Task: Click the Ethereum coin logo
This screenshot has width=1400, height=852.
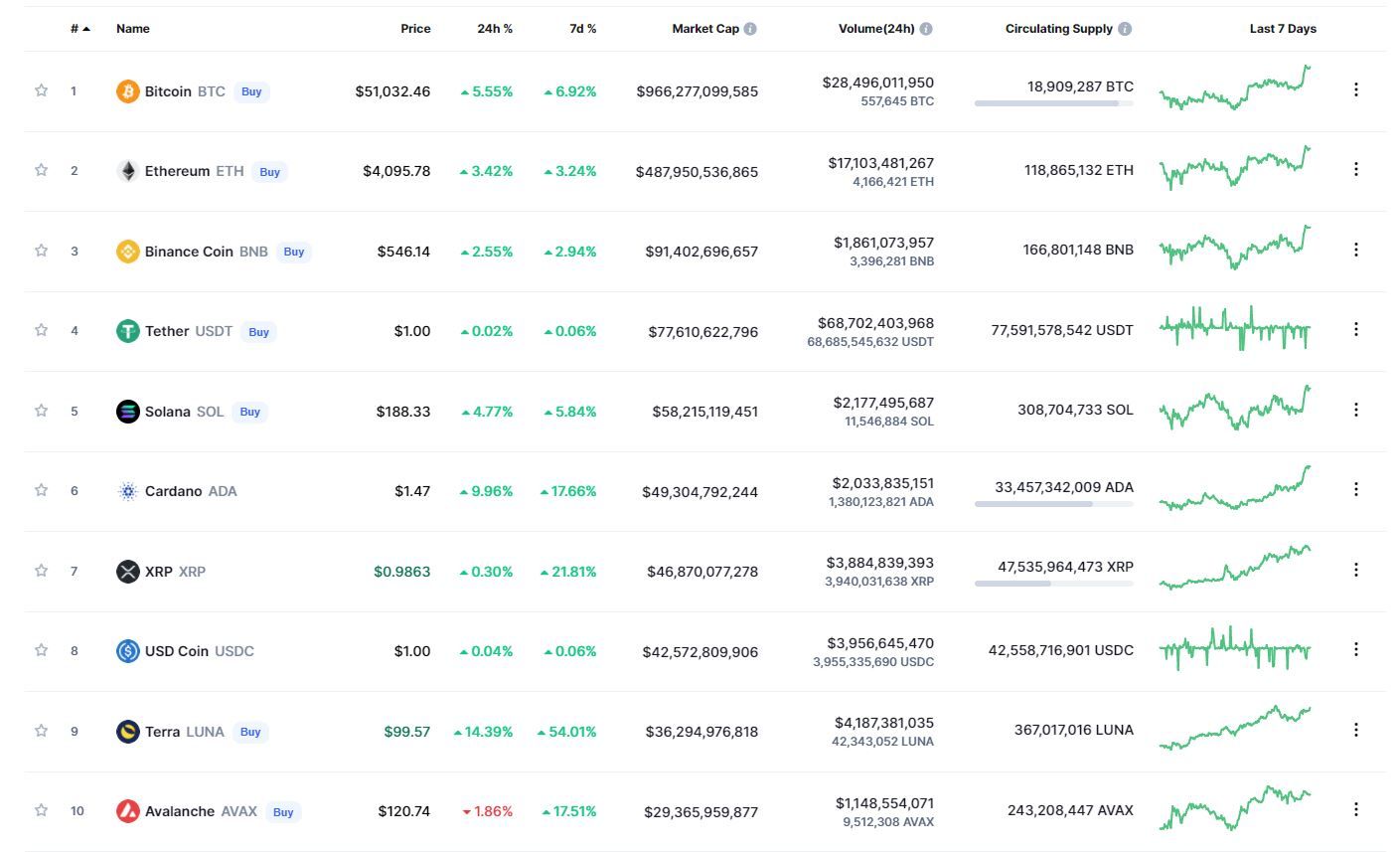Action: point(127,171)
